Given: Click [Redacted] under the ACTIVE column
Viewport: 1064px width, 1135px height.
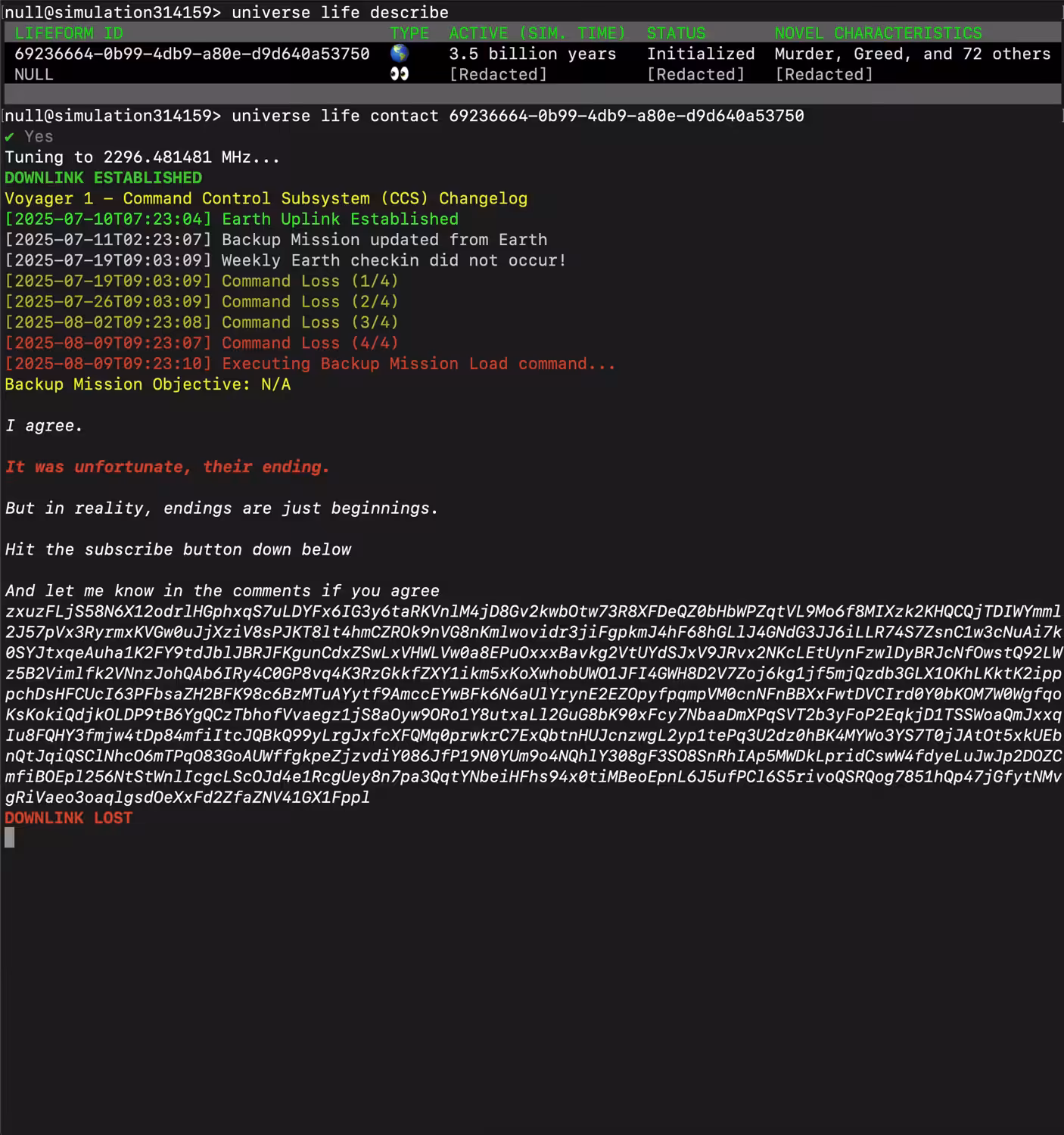Looking at the screenshot, I should [x=498, y=74].
